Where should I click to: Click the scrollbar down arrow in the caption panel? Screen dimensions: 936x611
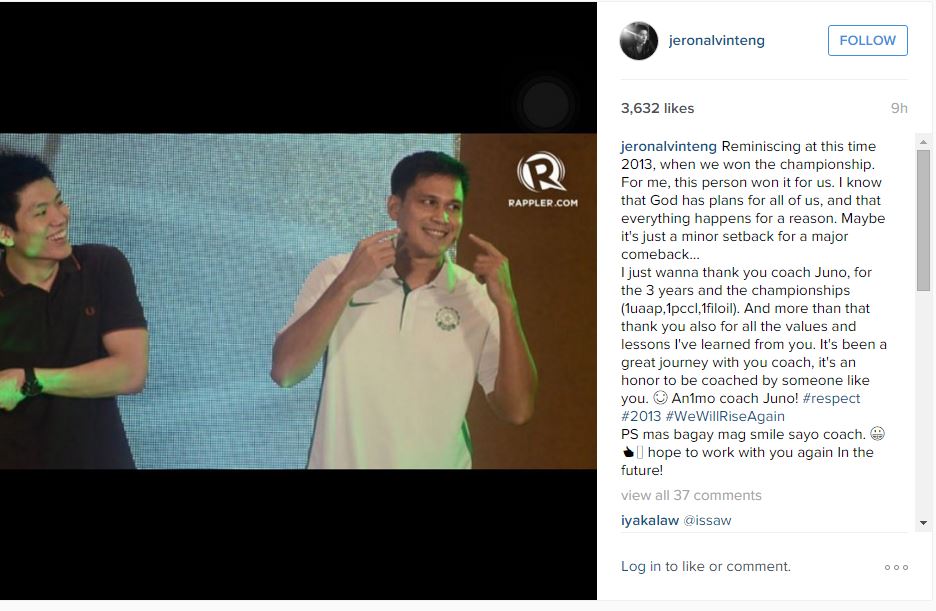923,523
